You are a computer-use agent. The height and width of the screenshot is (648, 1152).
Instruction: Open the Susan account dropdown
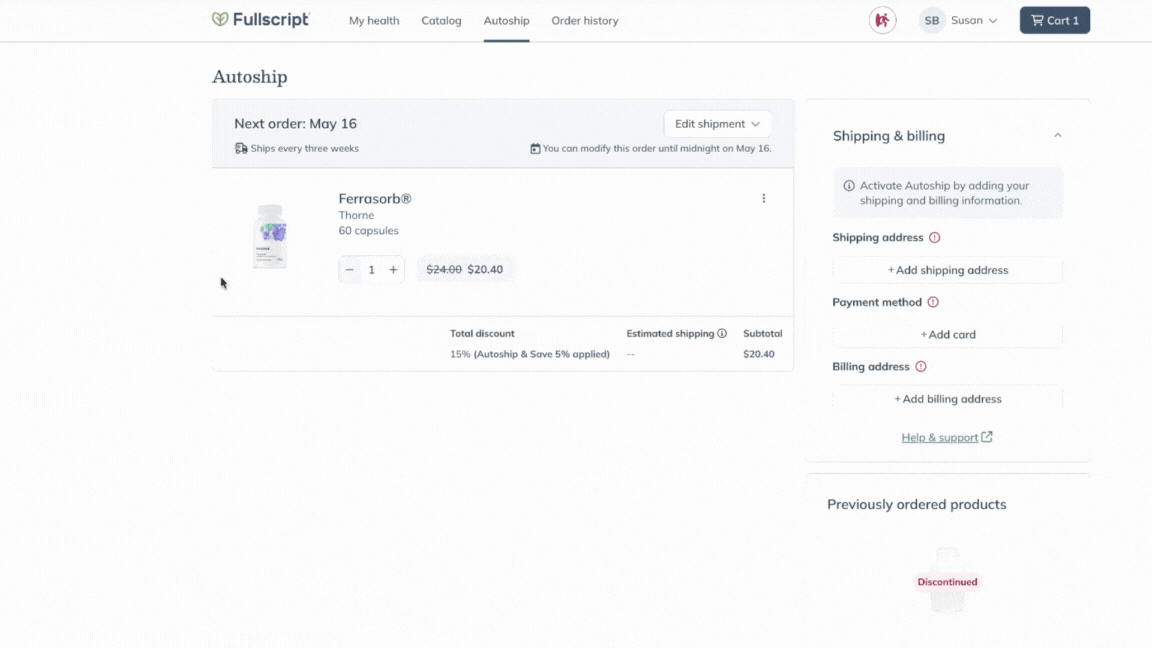pos(974,21)
